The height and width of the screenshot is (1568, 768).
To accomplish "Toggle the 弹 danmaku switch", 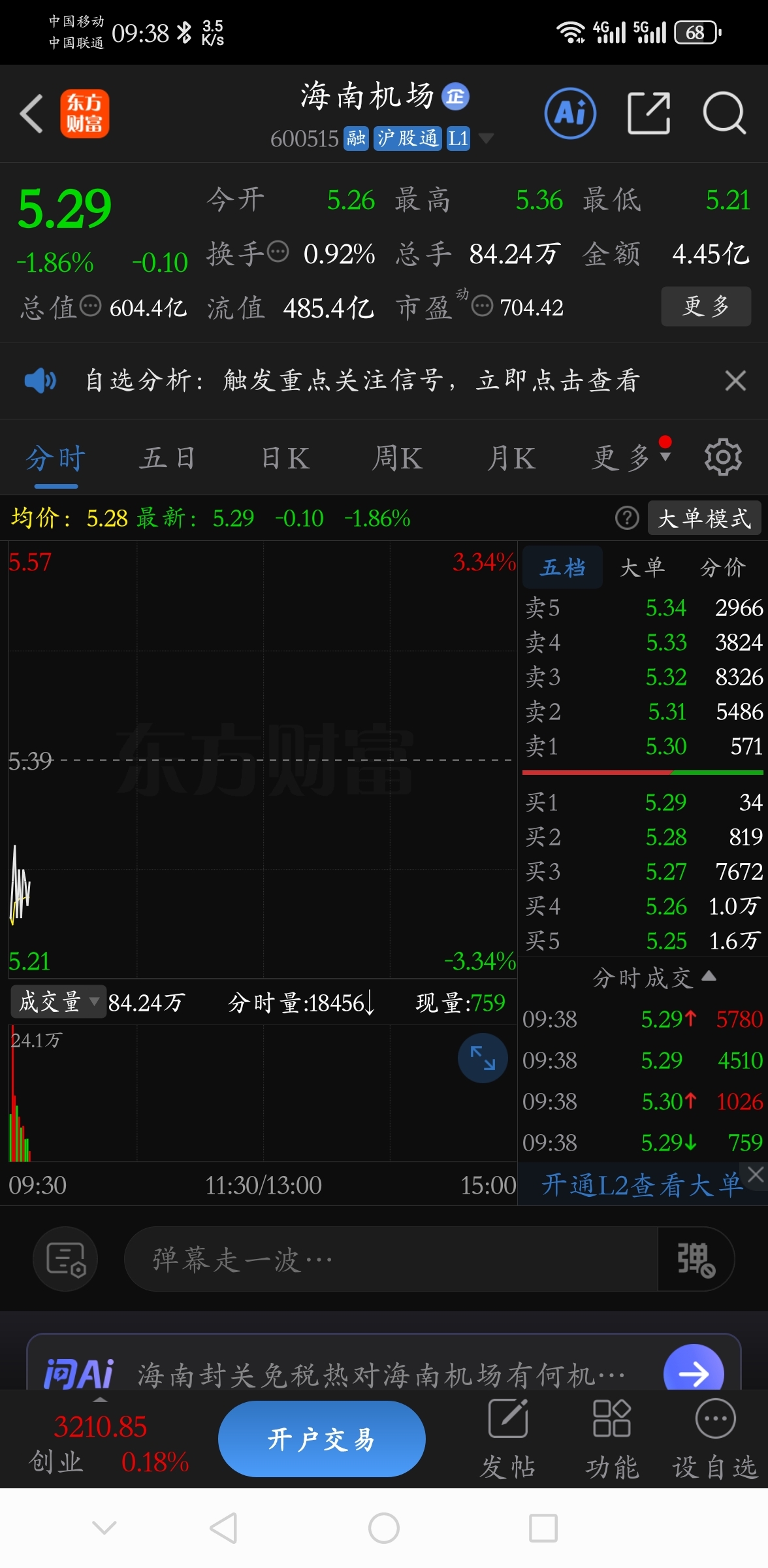I will click(696, 1258).
